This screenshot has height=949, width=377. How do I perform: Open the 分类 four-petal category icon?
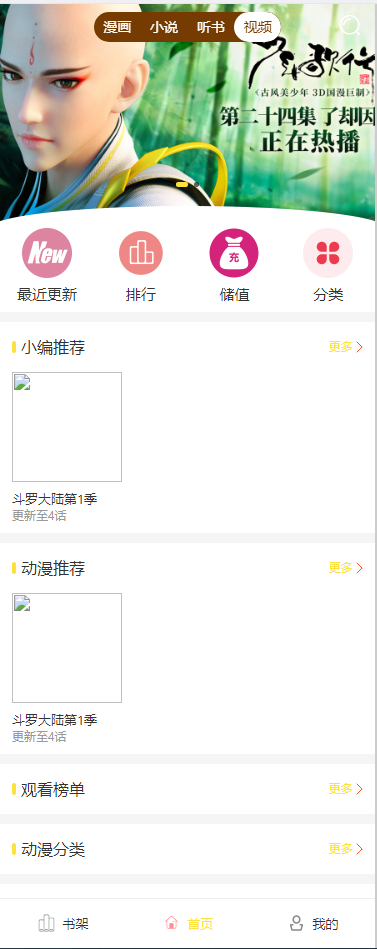click(328, 253)
